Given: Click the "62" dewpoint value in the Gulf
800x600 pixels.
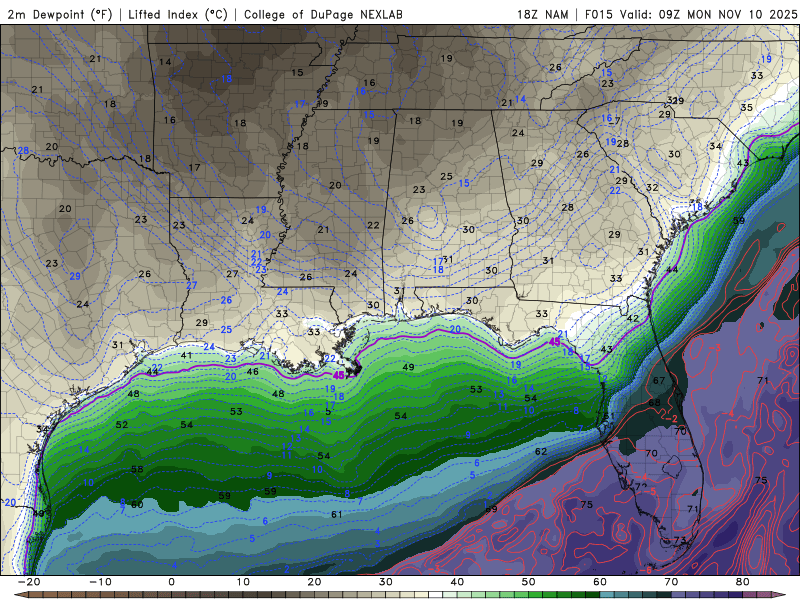Looking at the screenshot, I should (x=541, y=452).
